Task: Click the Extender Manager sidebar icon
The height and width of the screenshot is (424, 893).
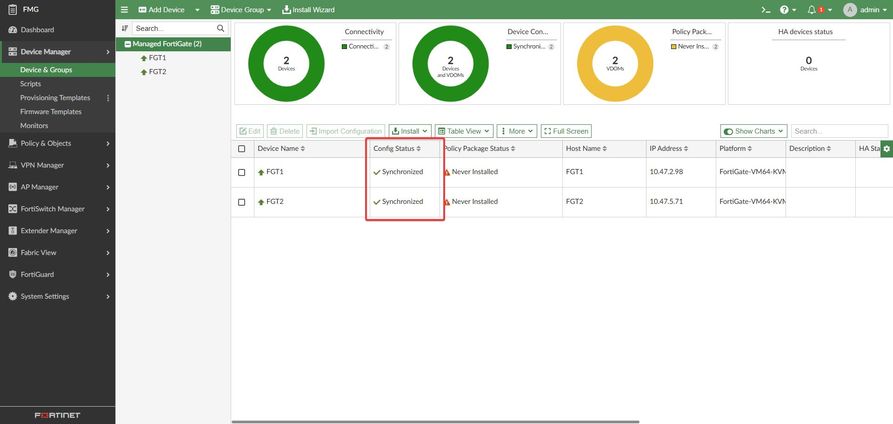Action: 13,231
